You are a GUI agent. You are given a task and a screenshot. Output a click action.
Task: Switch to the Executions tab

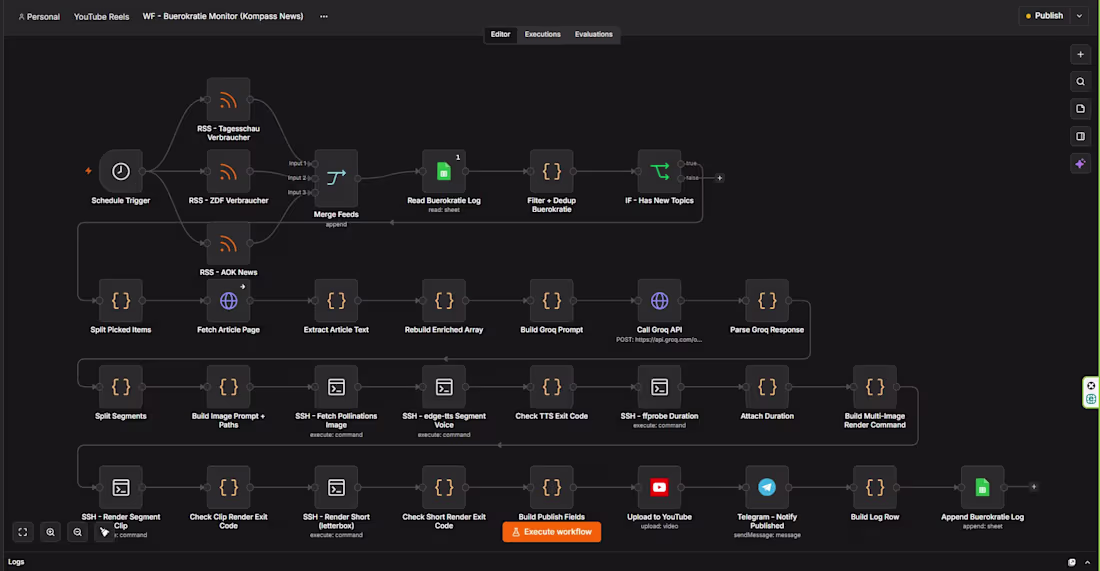click(542, 34)
